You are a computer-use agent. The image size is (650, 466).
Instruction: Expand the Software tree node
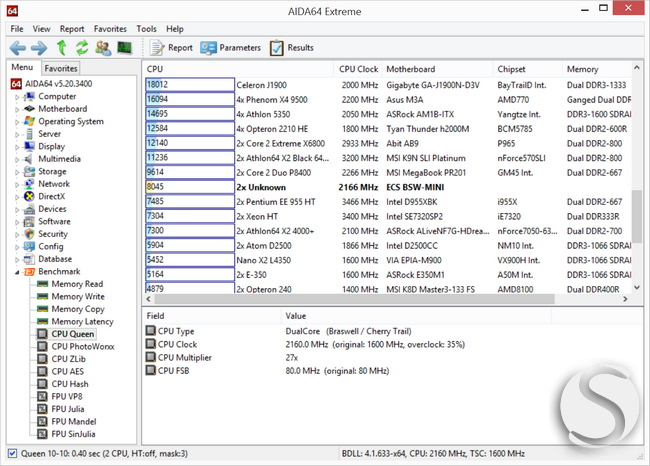(17, 222)
